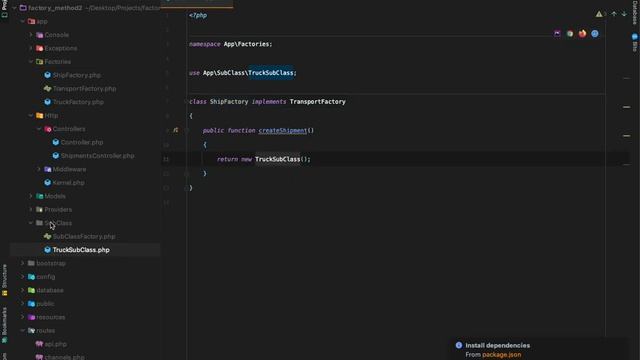Image resolution: width=640 pixels, height=360 pixels.
Task: Click TransportFactory.php interface file icon
Action: pyautogui.click(x=47, y=89)
